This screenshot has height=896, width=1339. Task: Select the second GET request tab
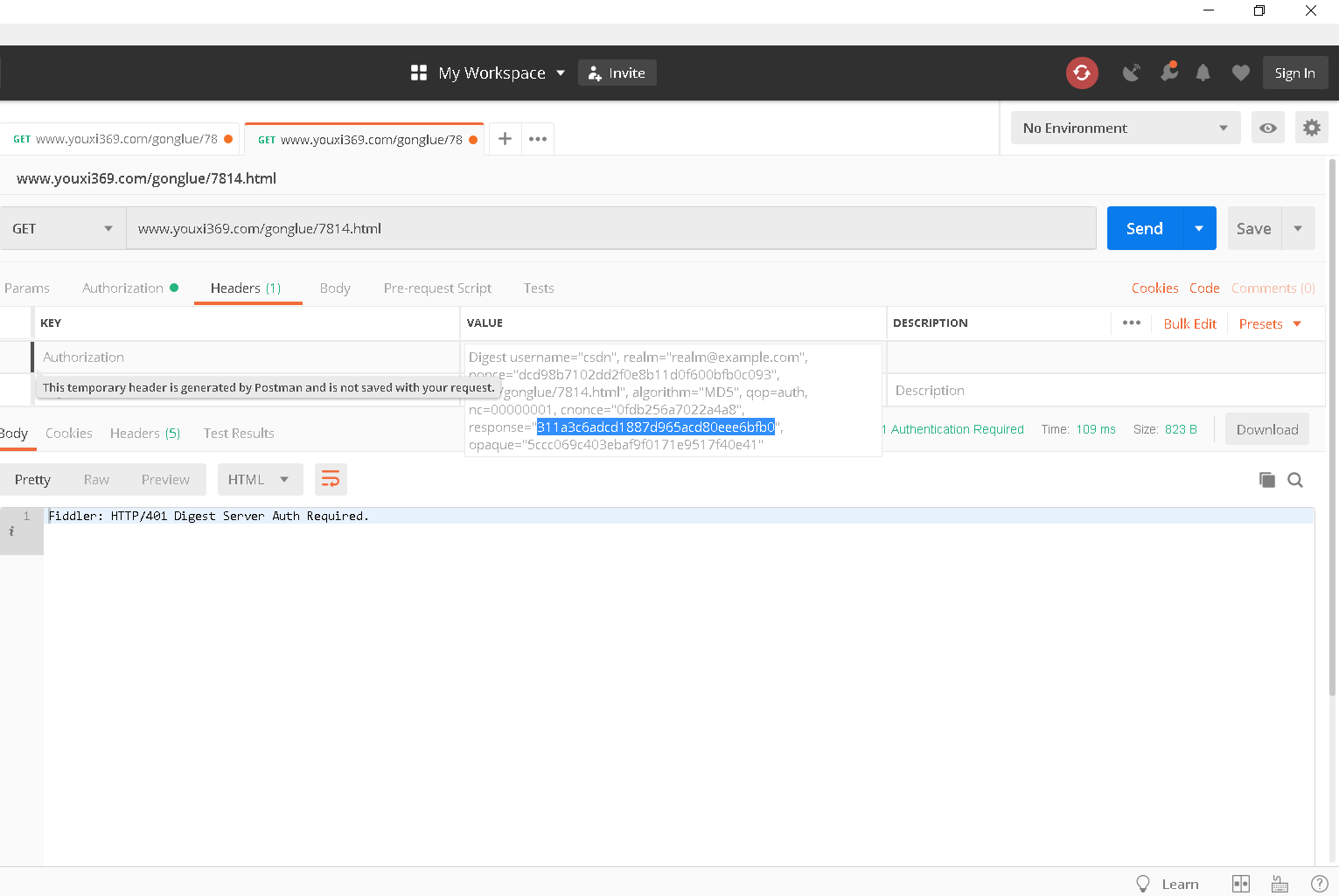coord(364,139)
